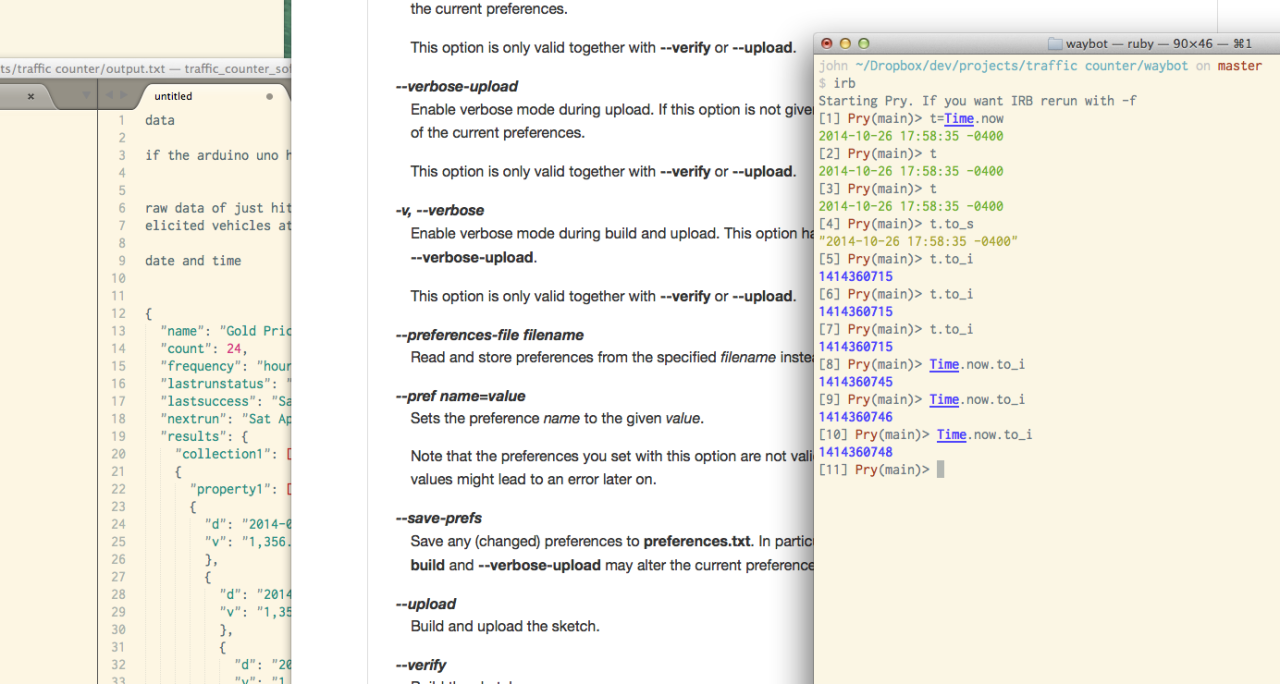Image resolution: width=1280 pixels, height=684 pixels.
Task: Click the back navigation arrow in the editor tab bar
Action: click(x=110, y=95)
